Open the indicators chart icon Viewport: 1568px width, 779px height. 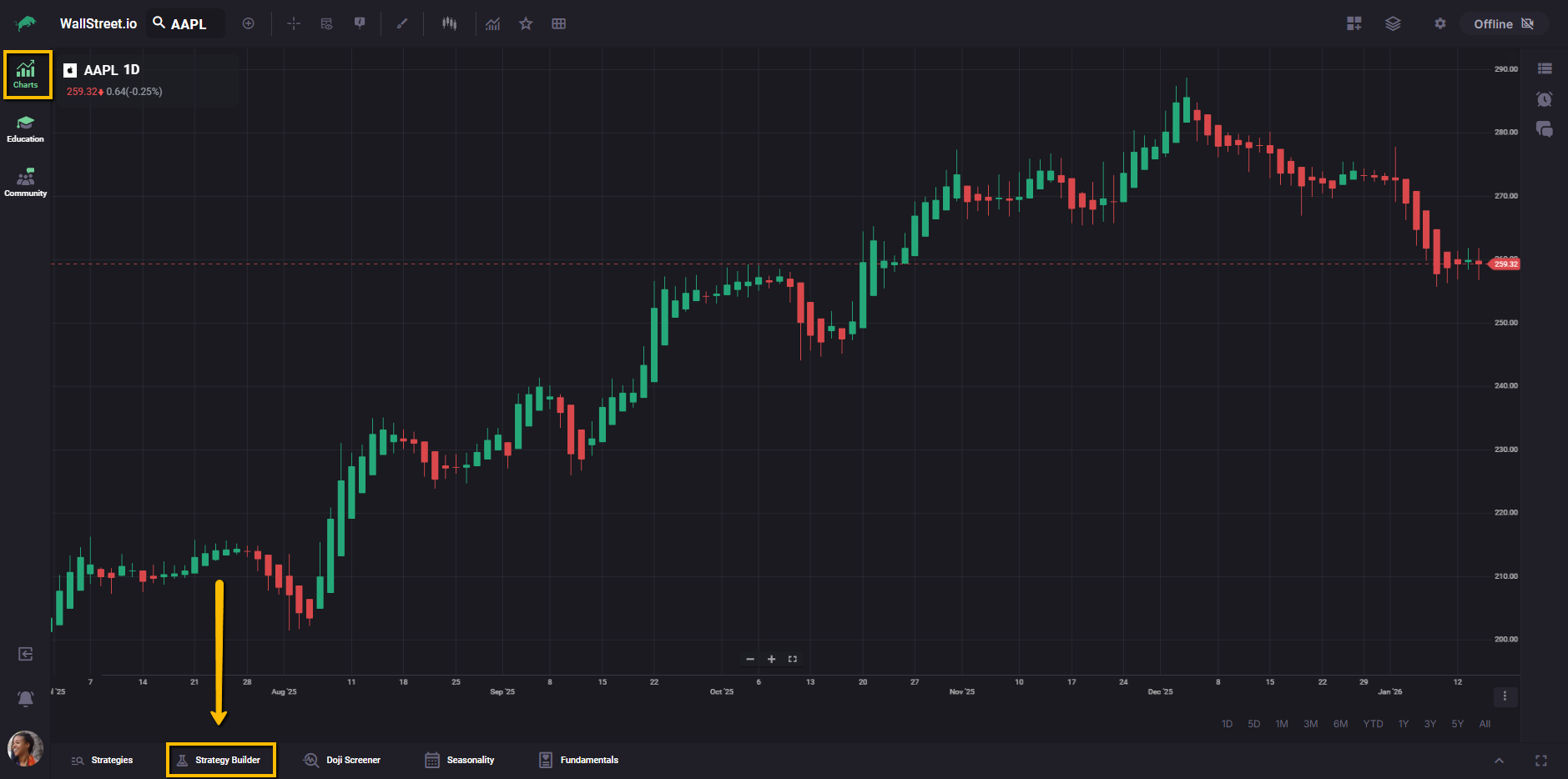pos(493,23)
